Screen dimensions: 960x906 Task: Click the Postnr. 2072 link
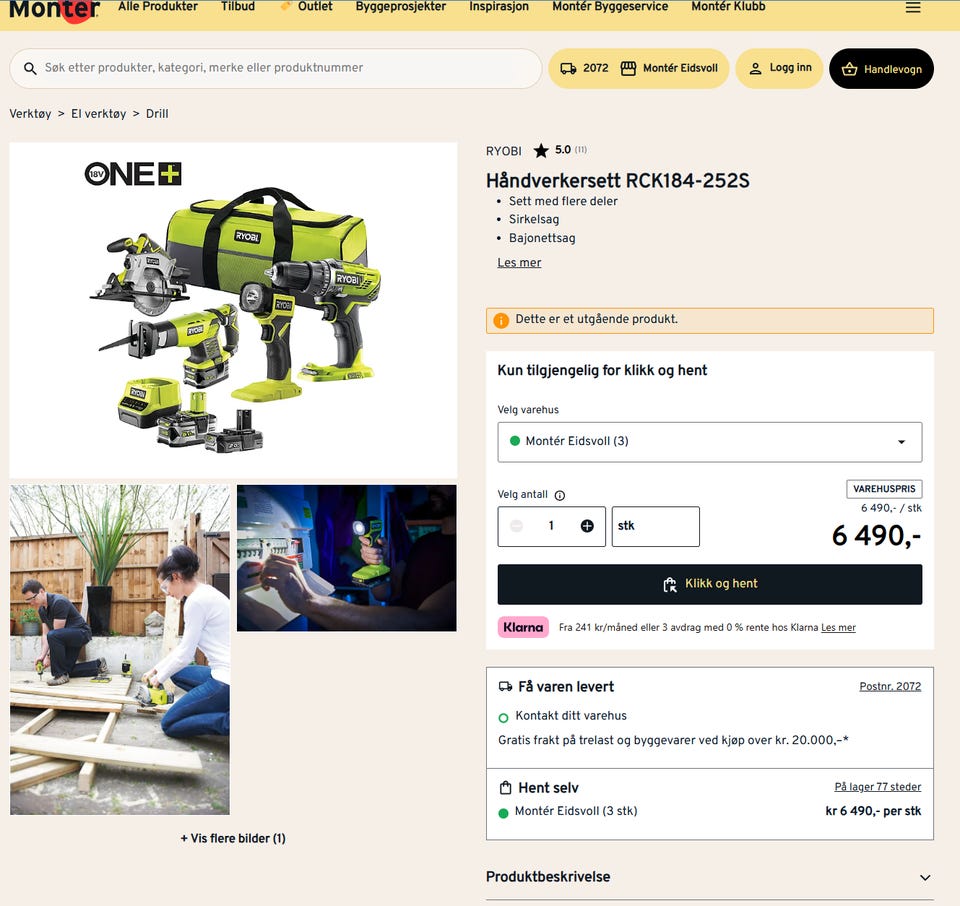[x=890, y=686]
